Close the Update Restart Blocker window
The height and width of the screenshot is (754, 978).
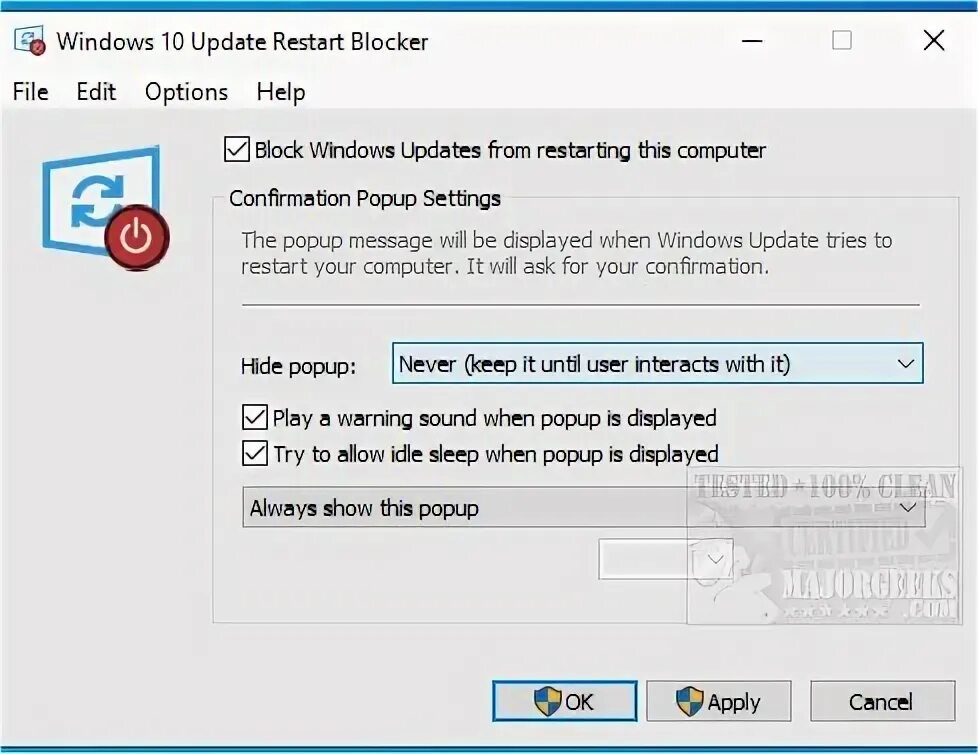[934, 41]
